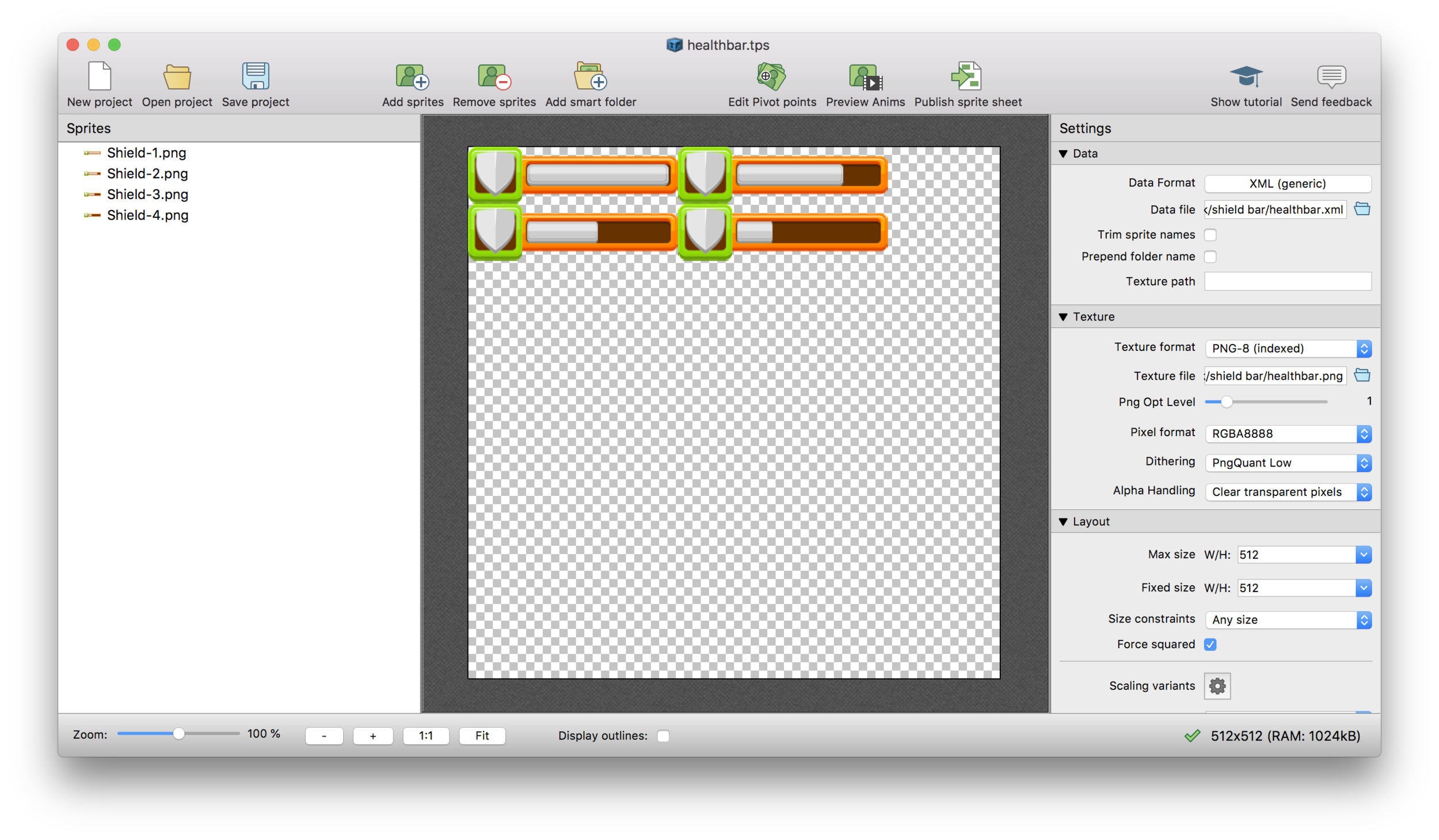The height and width of the screenshot is (840, 1439).
Task: Open Alpha Handling dropdown
Action: pyautogui.click(x=1288, y=492)
